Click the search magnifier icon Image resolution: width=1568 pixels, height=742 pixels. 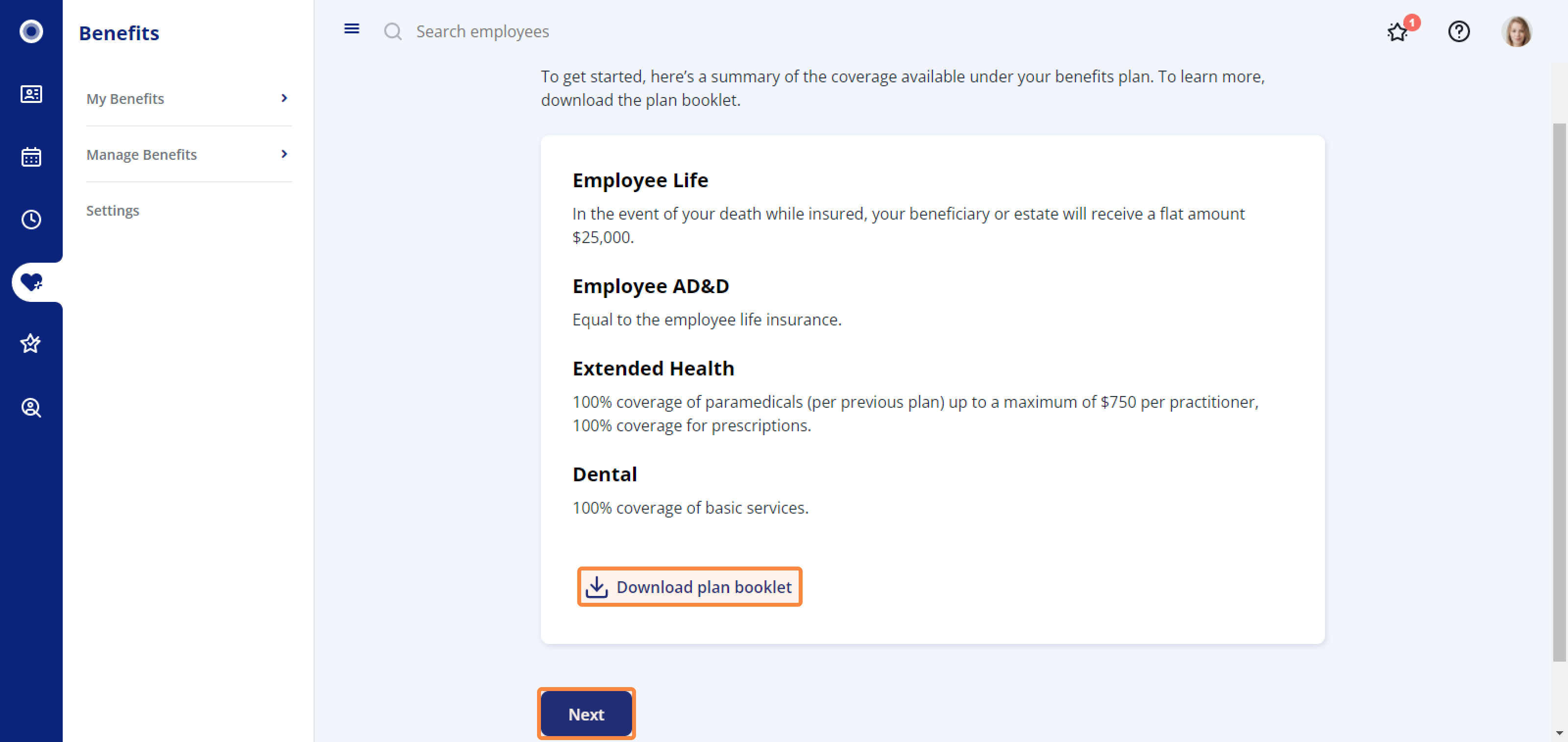[392, 31]
